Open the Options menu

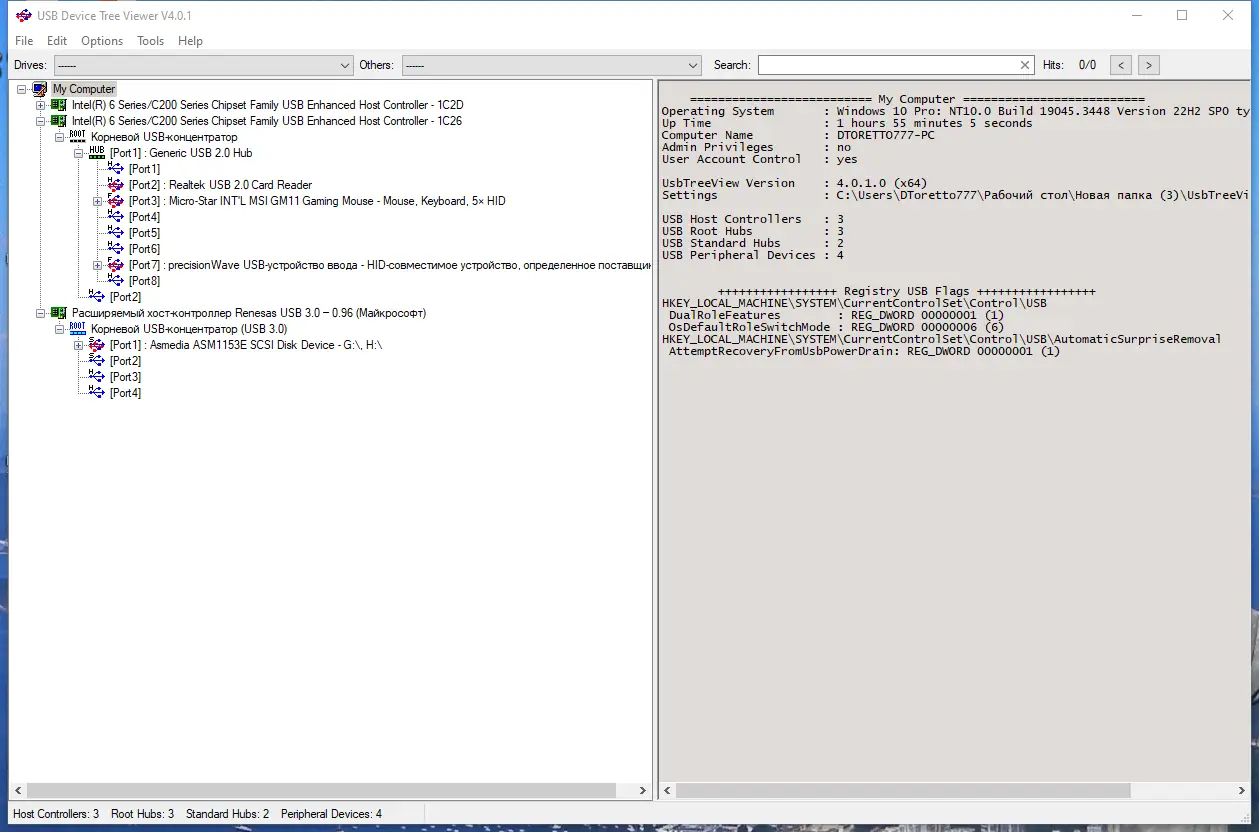101,41
